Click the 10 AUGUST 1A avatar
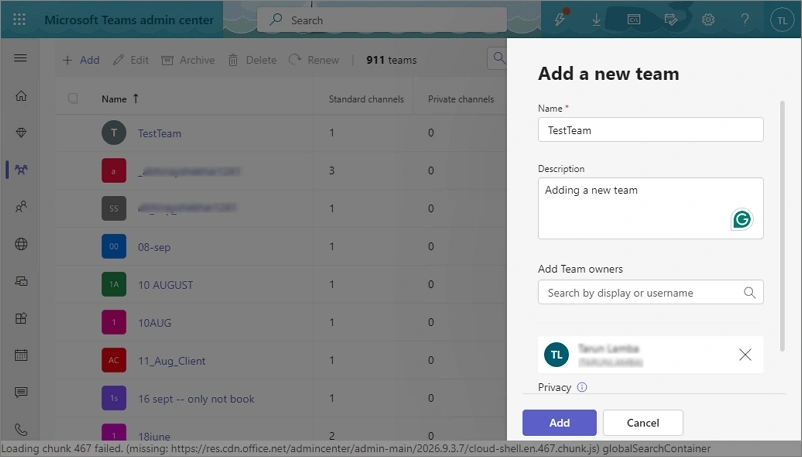Screen dimensions: 802x457 pos(114,285)
